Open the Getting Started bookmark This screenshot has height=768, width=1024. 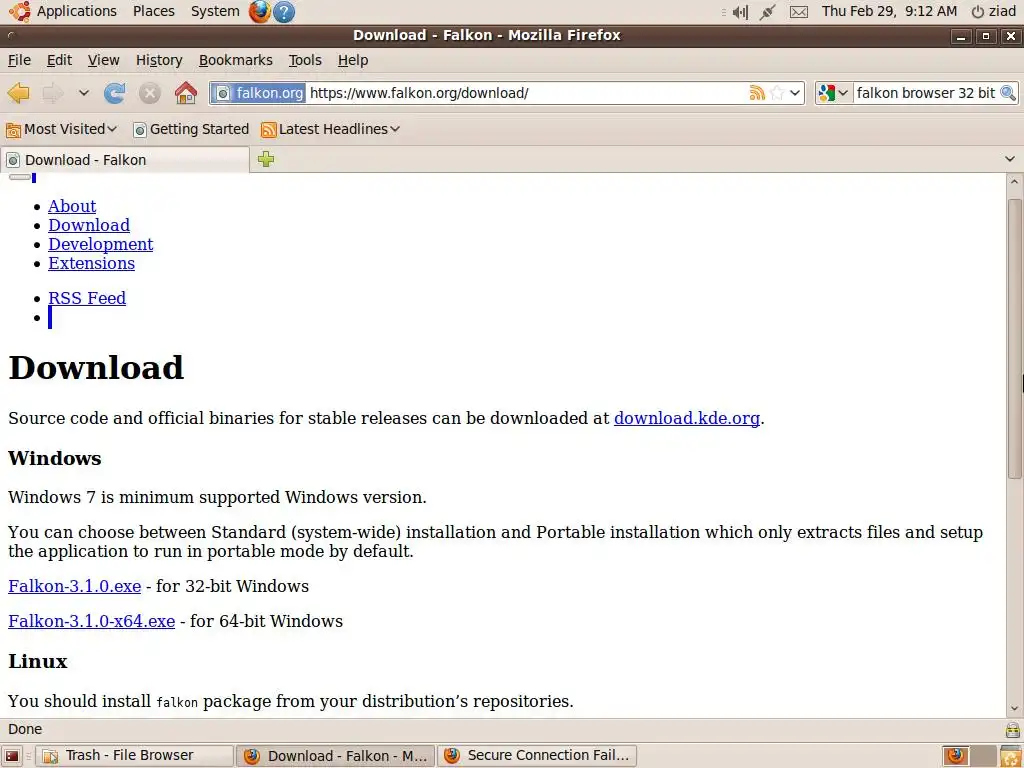[x=191, y=129]
